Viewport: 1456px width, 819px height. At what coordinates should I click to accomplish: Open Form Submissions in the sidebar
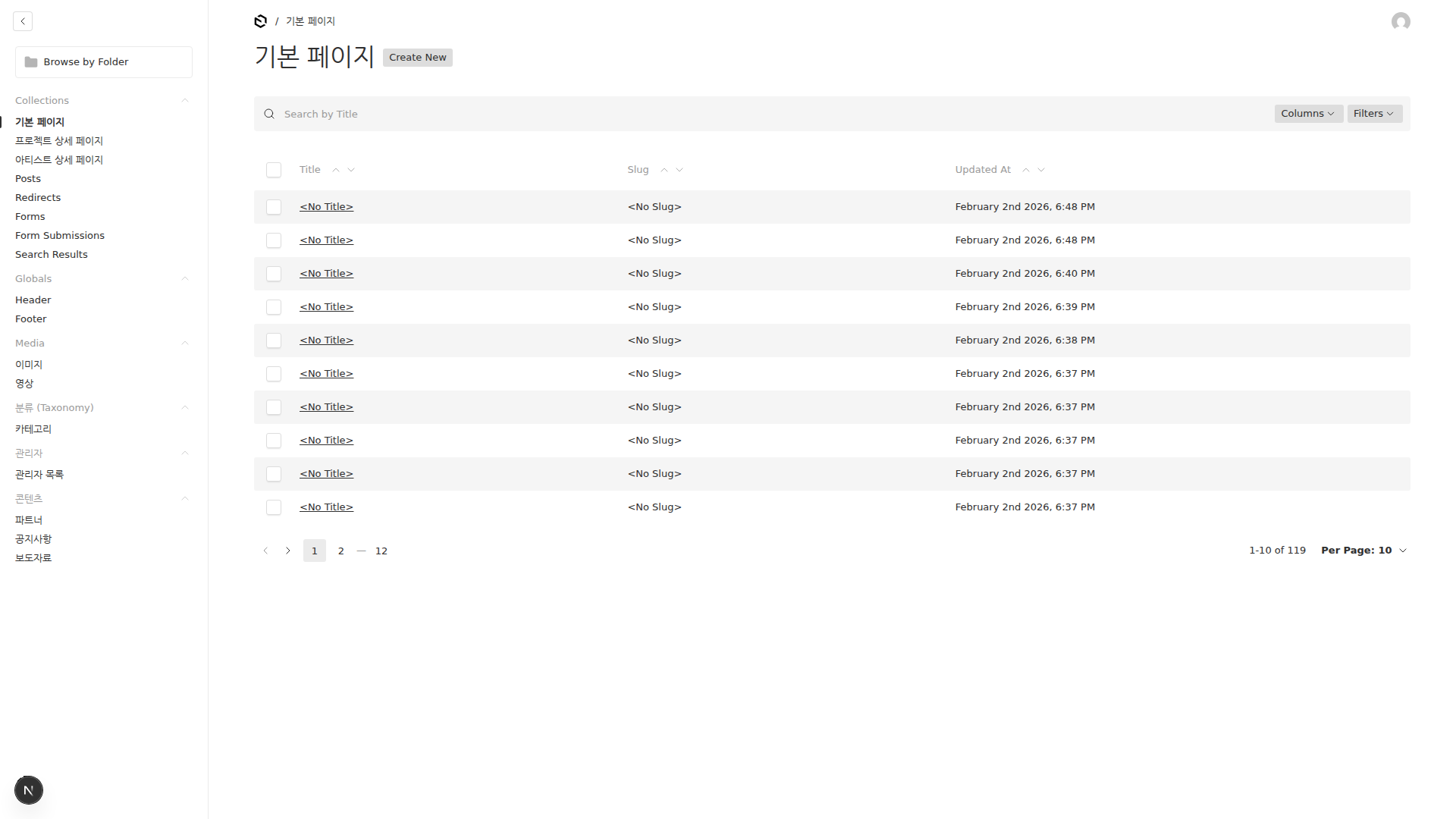tap(60, 236)
